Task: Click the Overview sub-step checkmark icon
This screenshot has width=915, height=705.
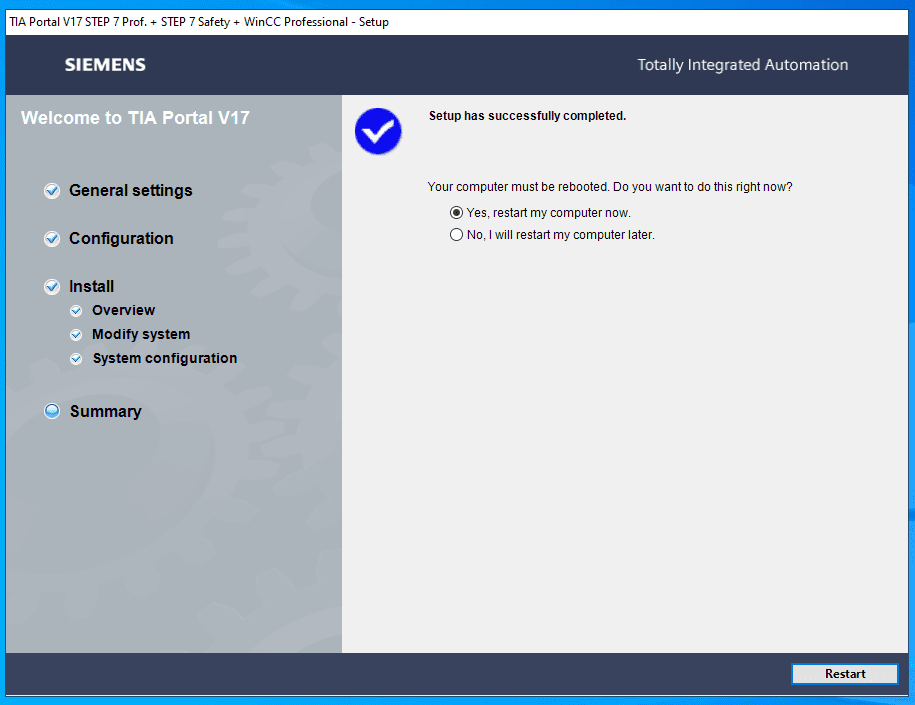Action: click(76, 310)
